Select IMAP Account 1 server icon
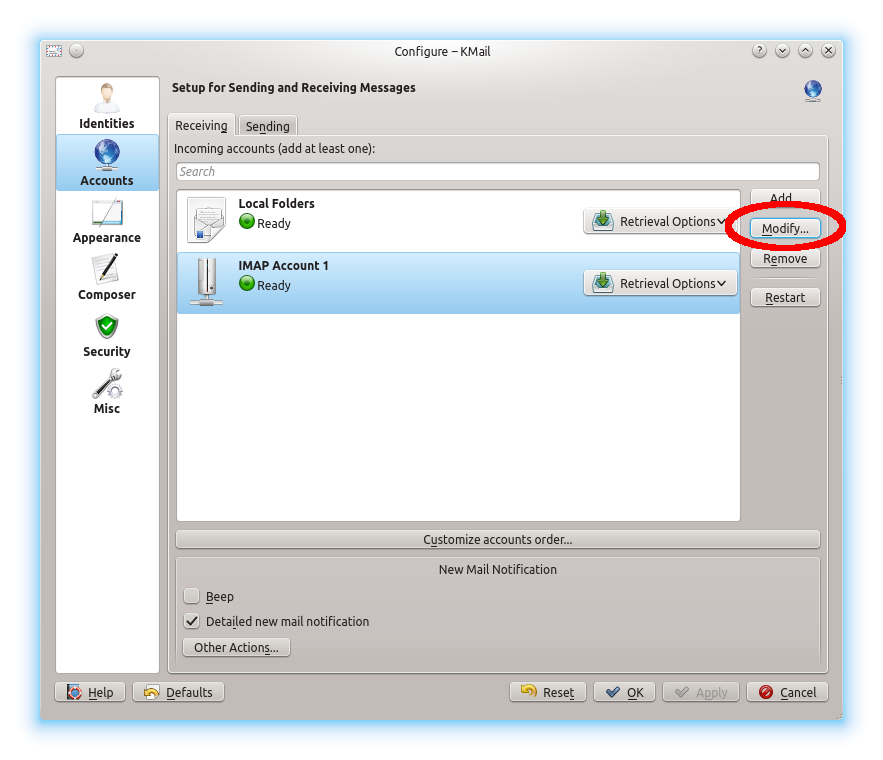 click(207, 282)
